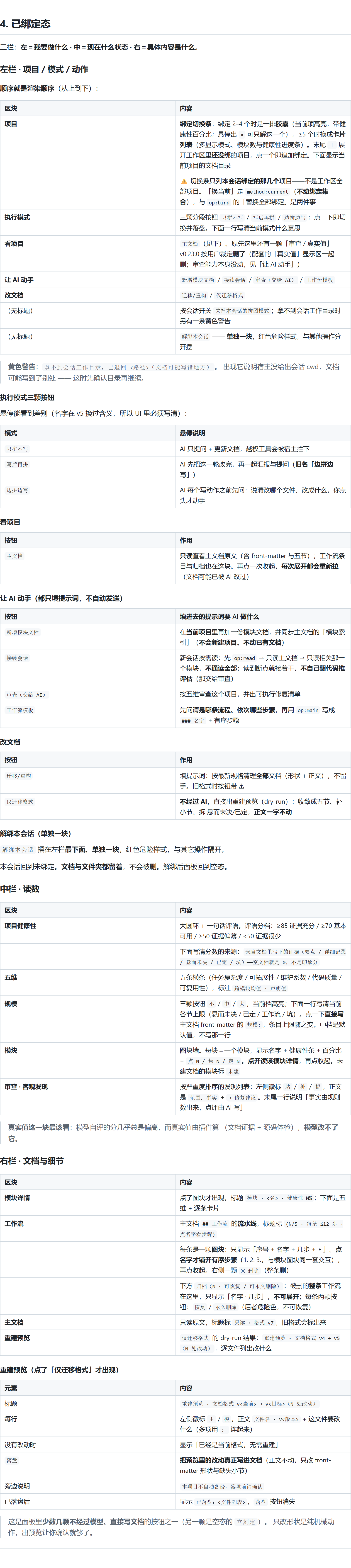Select the heading "左栏 · 项目 / 模式 / 动作"
The height and width of the screenshot is (1568, 351).
pos(44,69)
